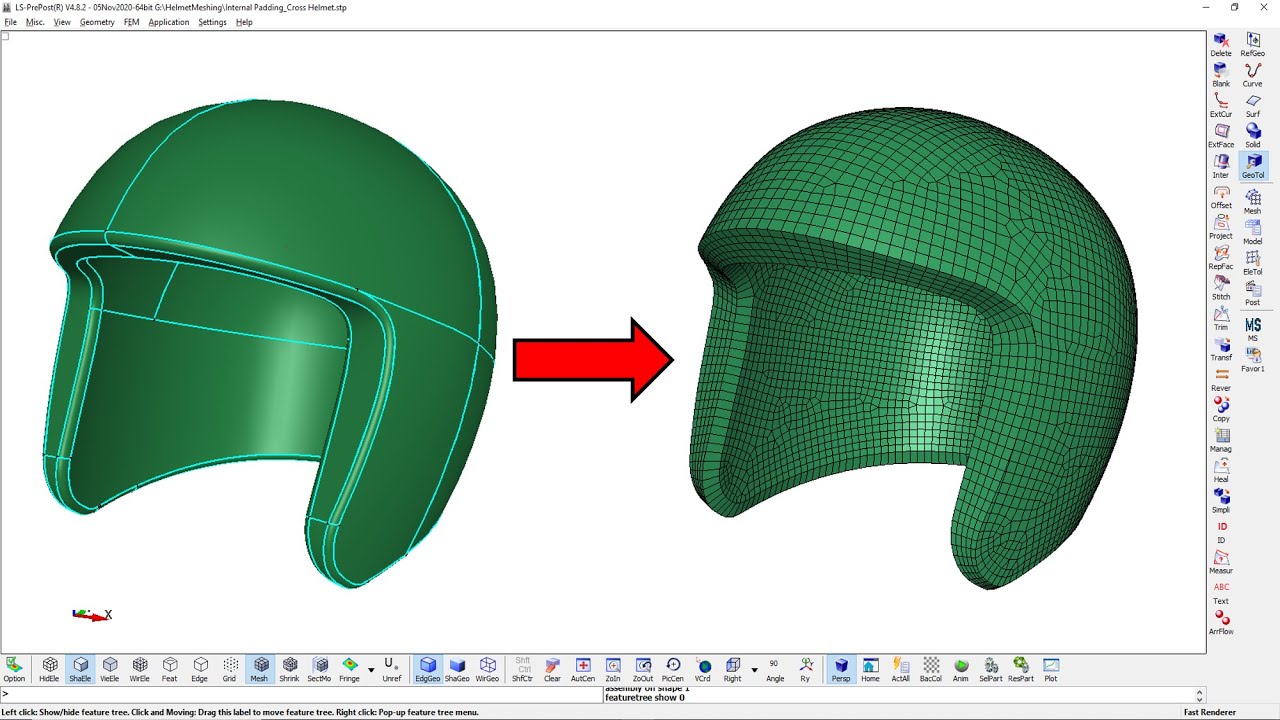The height and width of the screenshot is (720, 1280).
Task: Open the Solid tools
Action: pyautogui.click(x=1253, y=136)
